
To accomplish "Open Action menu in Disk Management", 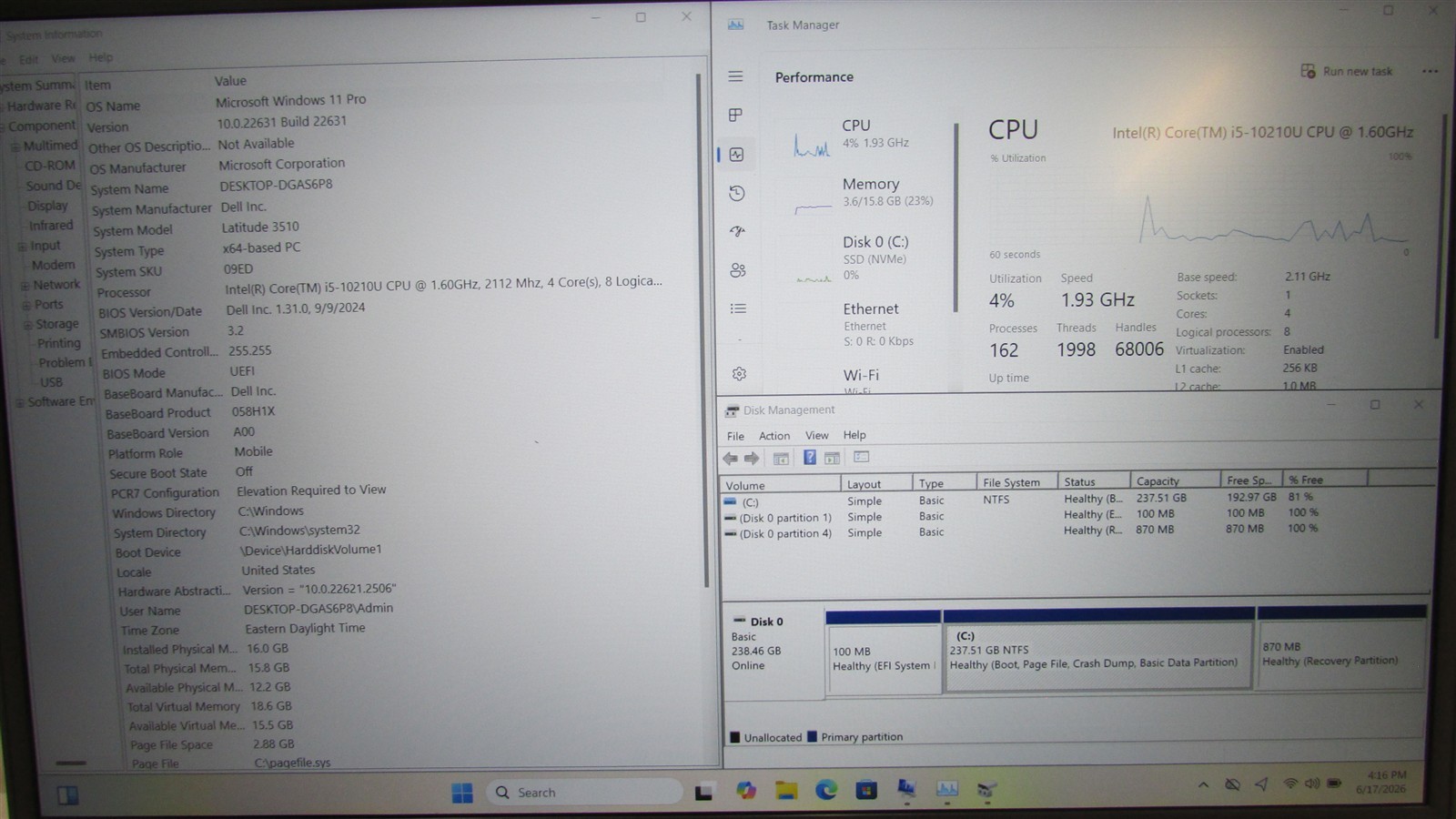I will coord(774,436).
